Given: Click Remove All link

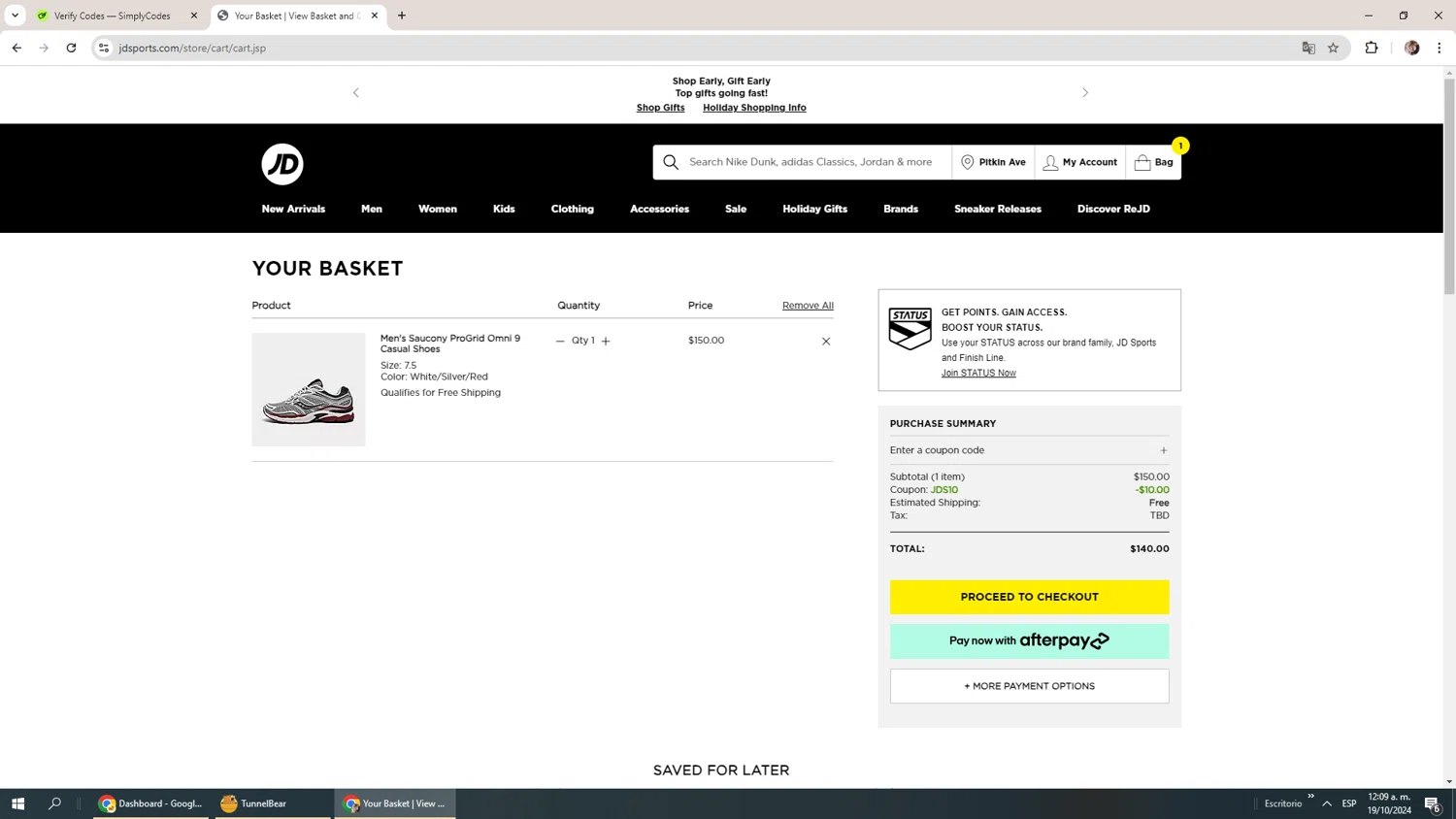Looking at the screenshot, I should [x=808, y=306].
